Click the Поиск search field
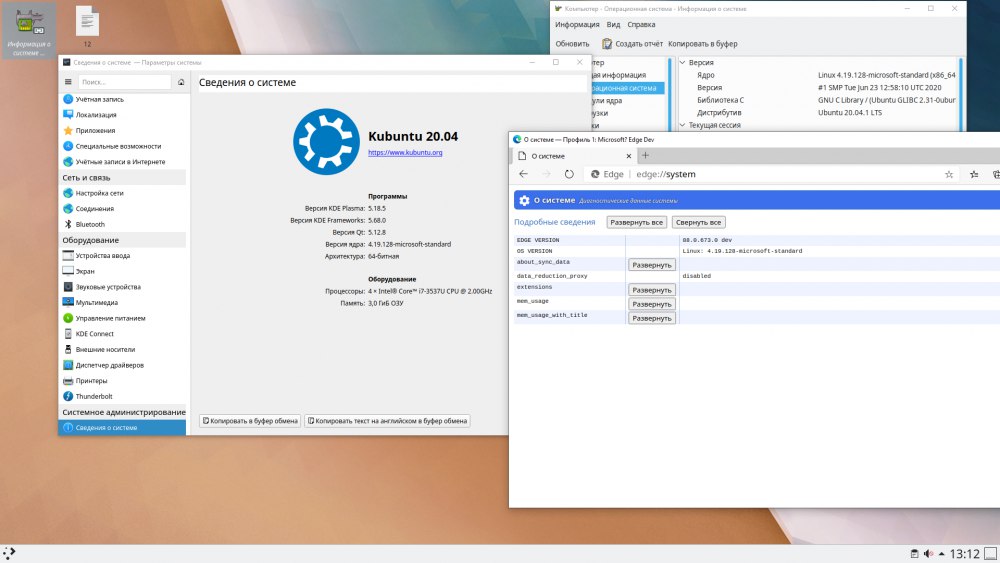 (124, 82)
